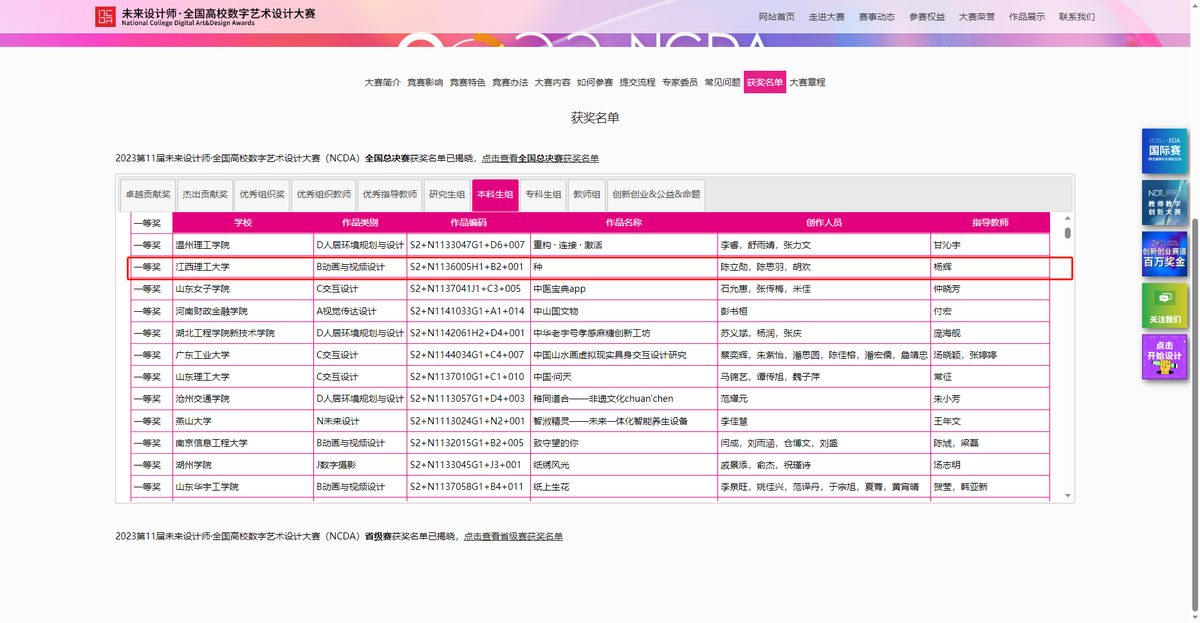
Task: Click school cell 湖北工程学院新技术学院
Action: coord(243,333)
